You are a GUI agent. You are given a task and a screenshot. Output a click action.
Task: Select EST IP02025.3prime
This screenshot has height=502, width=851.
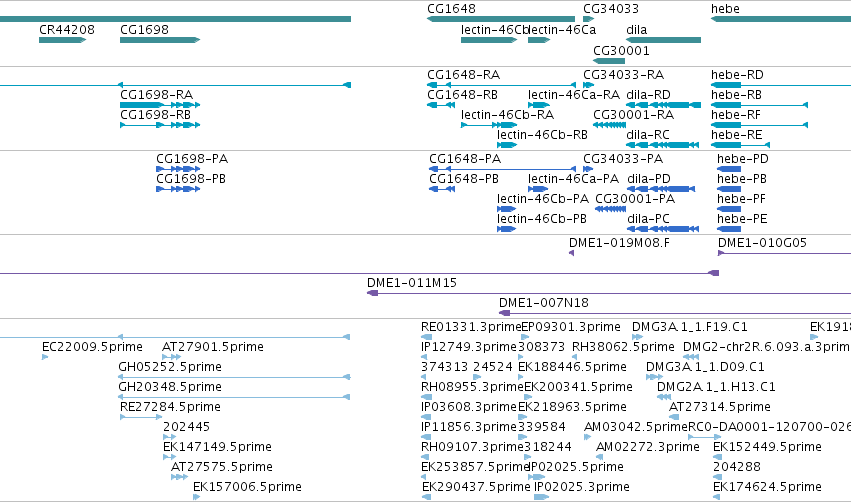pyautogui.click(x=542, y=497)
